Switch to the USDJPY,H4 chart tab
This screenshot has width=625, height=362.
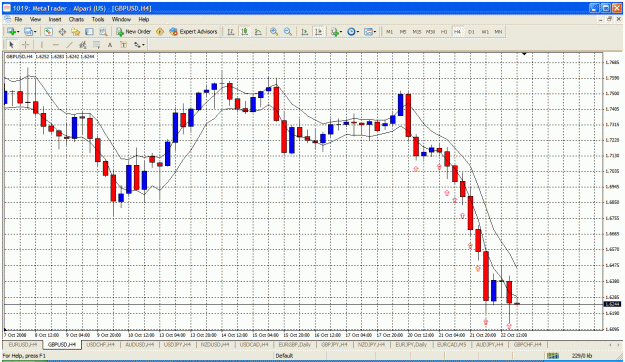pyautogui.click(x=178, y=344)
